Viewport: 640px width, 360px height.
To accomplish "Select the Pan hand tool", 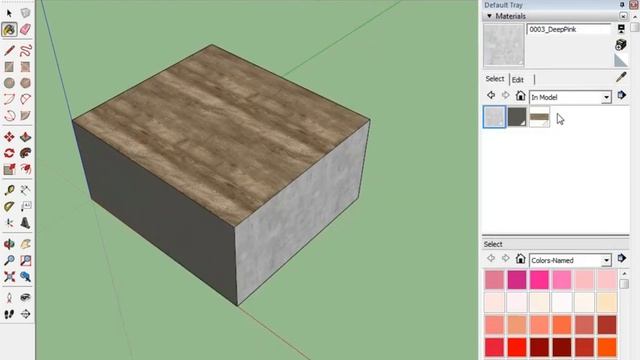I will [x=25, y=244].
